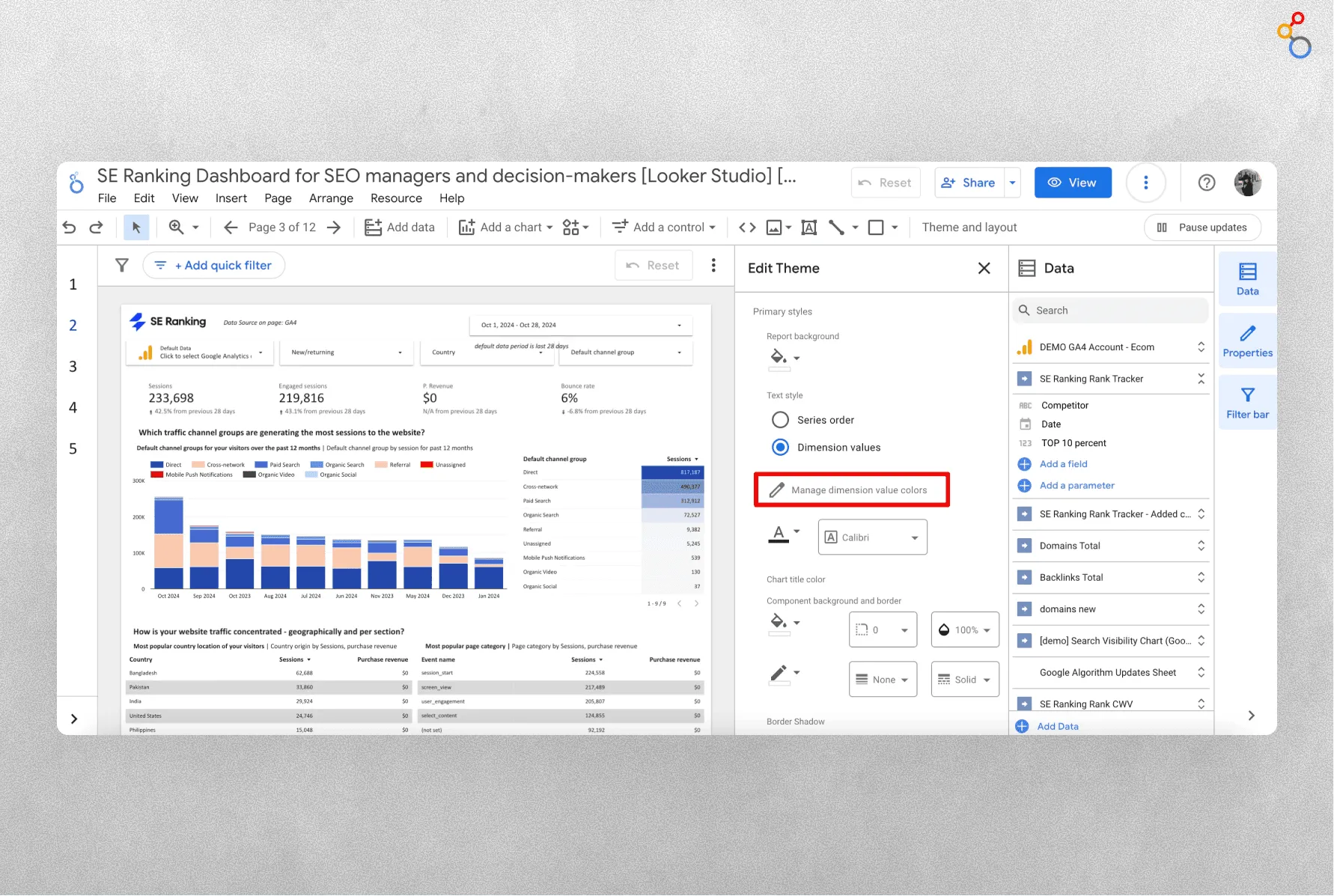
Task: Open report background fill color picker
Action: [784, 358]
